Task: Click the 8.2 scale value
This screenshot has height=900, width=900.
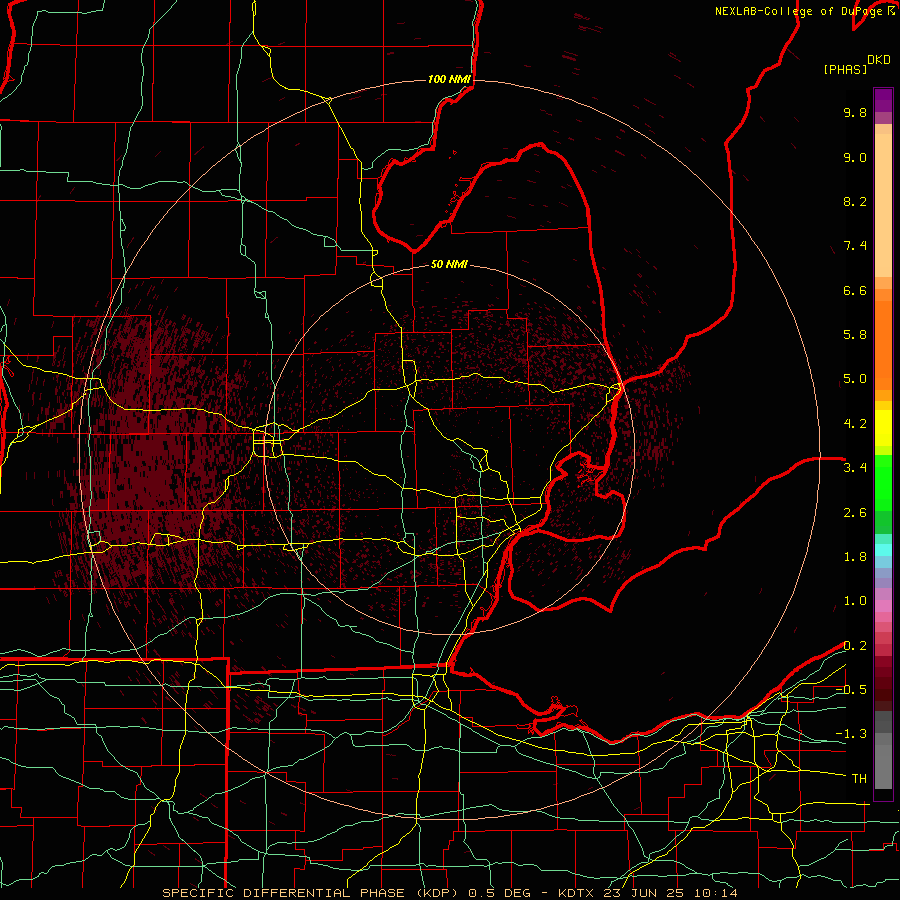Action: pyautogui.click(x=855, y=201)
